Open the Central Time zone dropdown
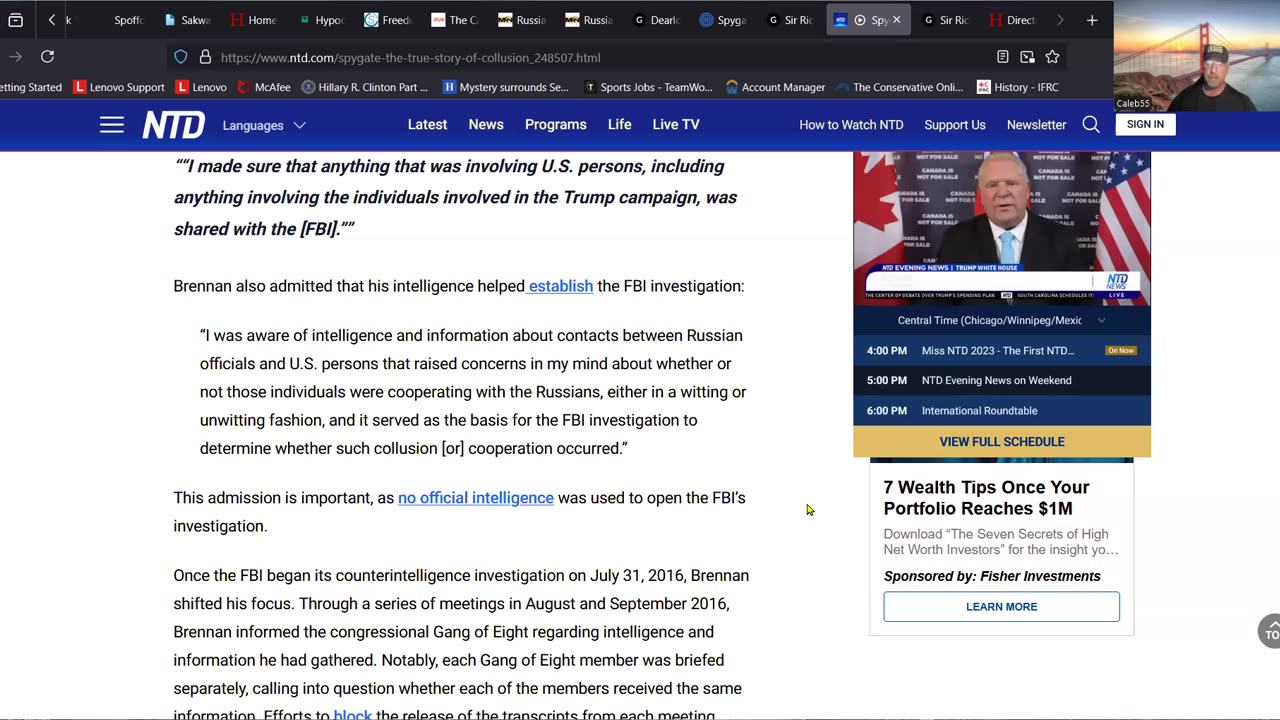Viewport: 1280px width, 720px height. coord(1001,320)
